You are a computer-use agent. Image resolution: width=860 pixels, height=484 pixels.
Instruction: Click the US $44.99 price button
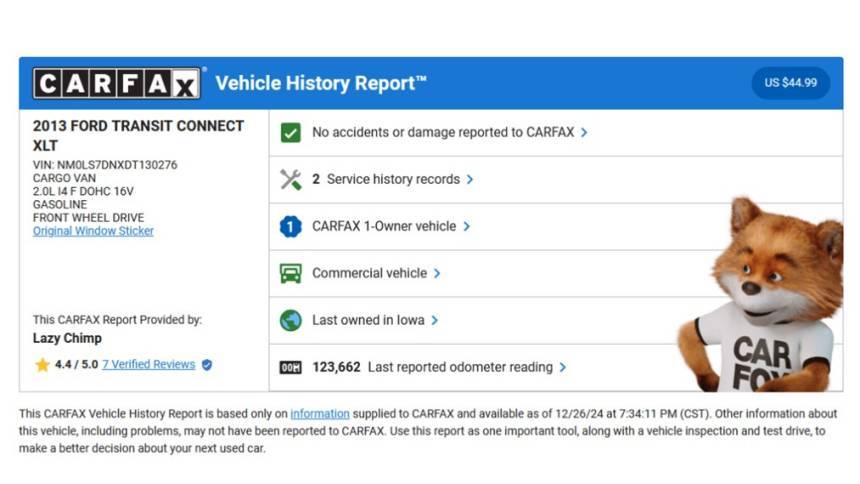[x=790, y=83]
